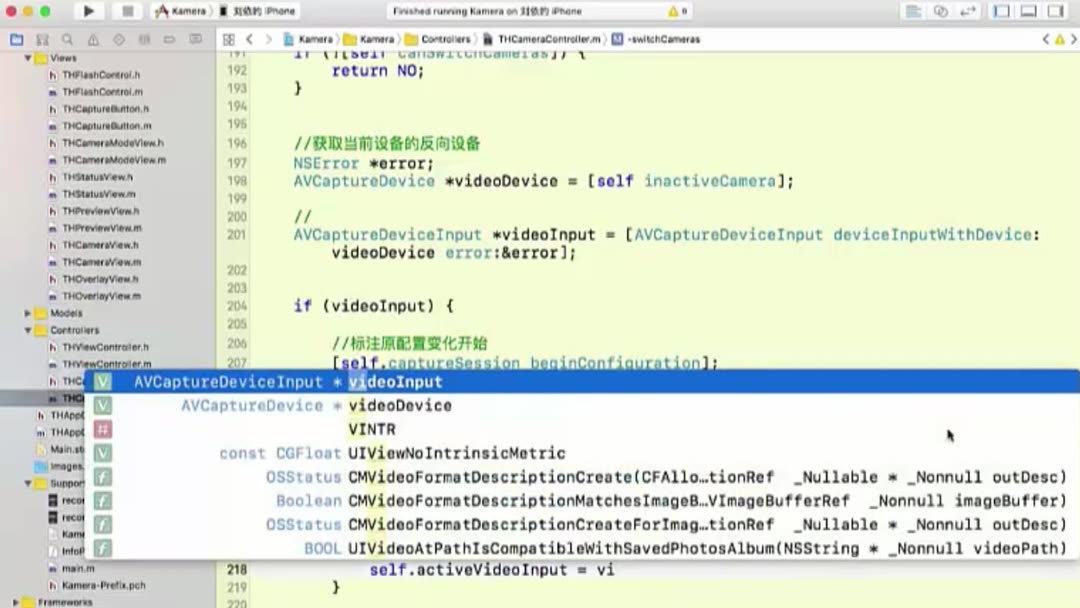Image resolution: width=1080 pixels, height=608 pixels.
Task: Open the Find navigator magnifying glass
Action: tap(65, 39)
